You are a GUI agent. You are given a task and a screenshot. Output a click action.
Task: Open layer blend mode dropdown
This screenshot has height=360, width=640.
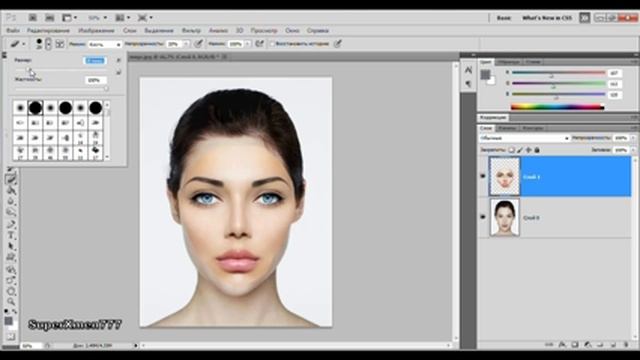pos(524,138)
